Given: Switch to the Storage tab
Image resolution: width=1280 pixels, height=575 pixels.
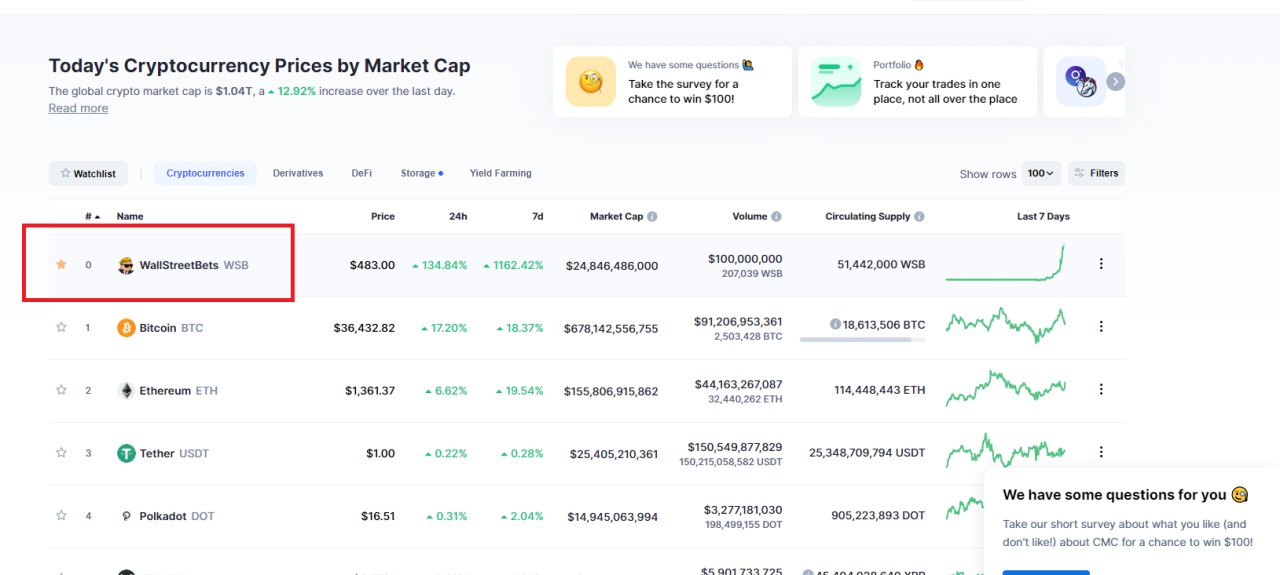Looking at the screenshot, I should 422,173.
